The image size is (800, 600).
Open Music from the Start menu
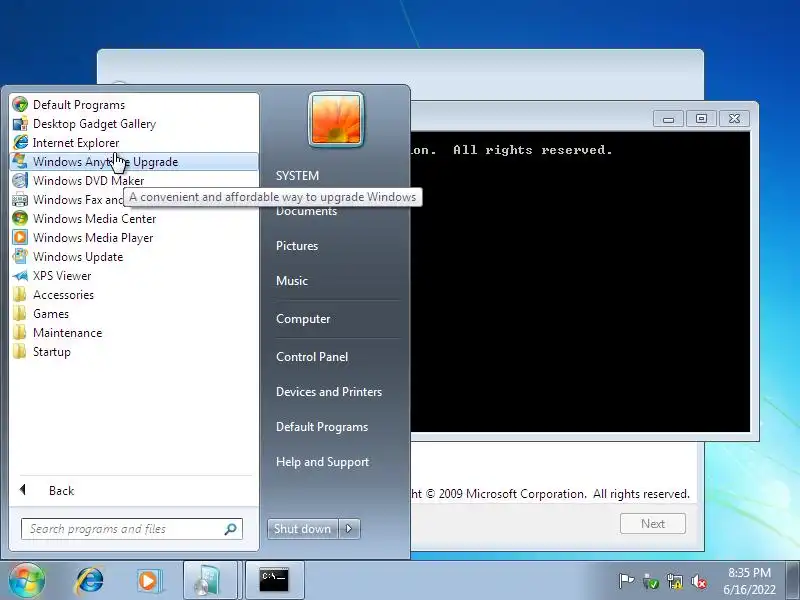[x=292, y=281]
